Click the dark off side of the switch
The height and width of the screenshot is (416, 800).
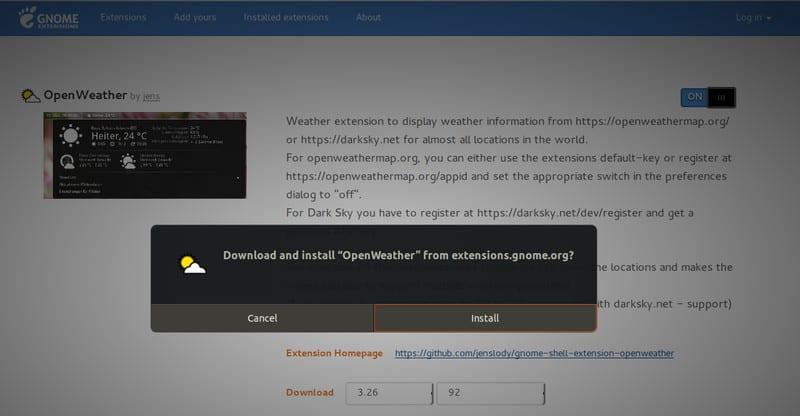coord(721,97)
